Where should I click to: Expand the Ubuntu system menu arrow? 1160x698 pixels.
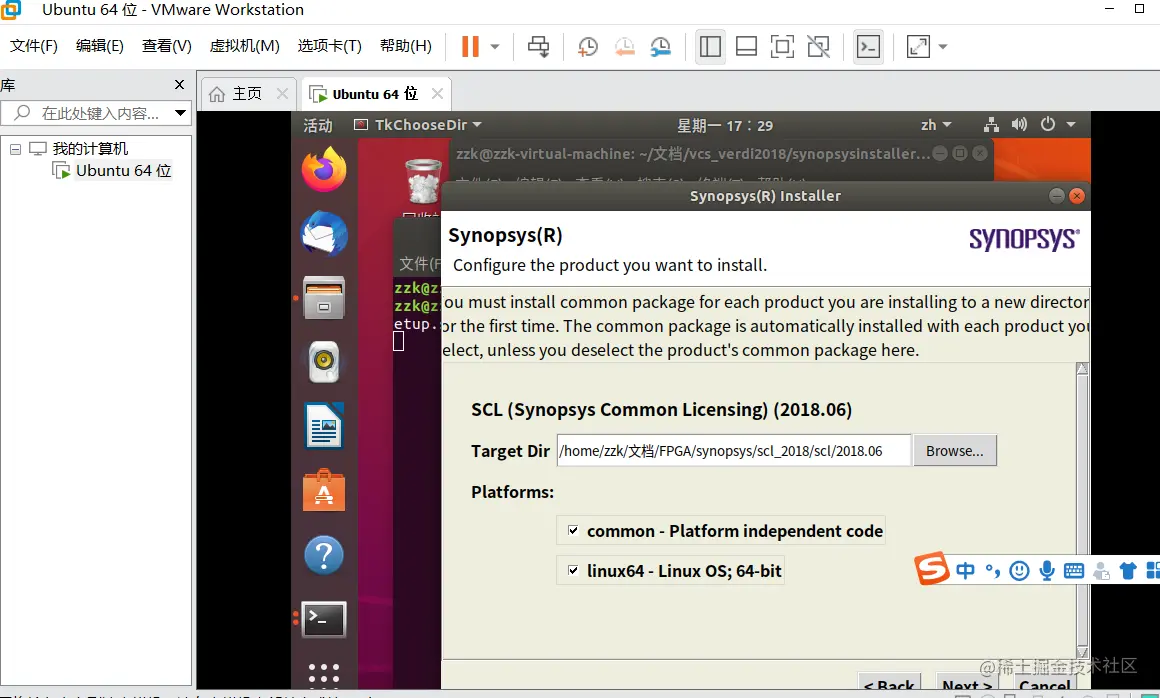[x=1070, y=125]
